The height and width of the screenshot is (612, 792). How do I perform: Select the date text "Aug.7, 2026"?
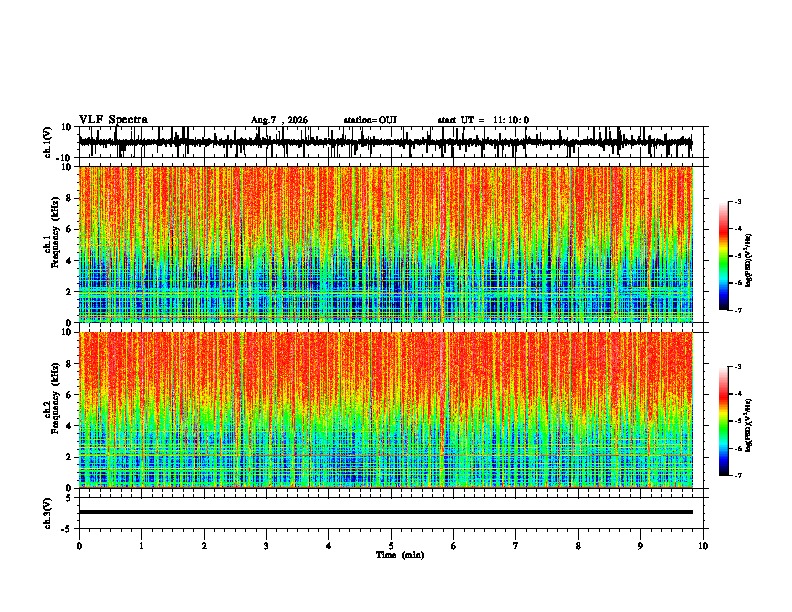tap(279, 120)
